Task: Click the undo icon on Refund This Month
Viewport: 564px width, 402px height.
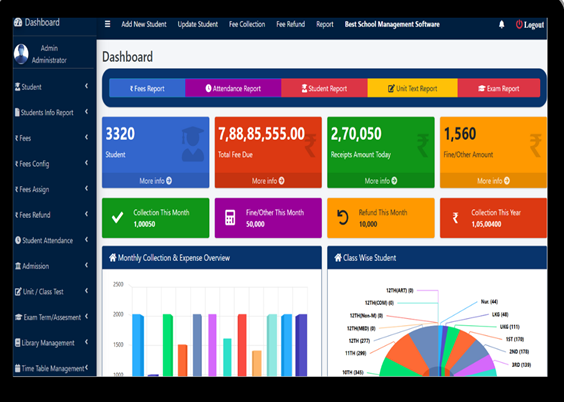Action: [x=342, y=218]
